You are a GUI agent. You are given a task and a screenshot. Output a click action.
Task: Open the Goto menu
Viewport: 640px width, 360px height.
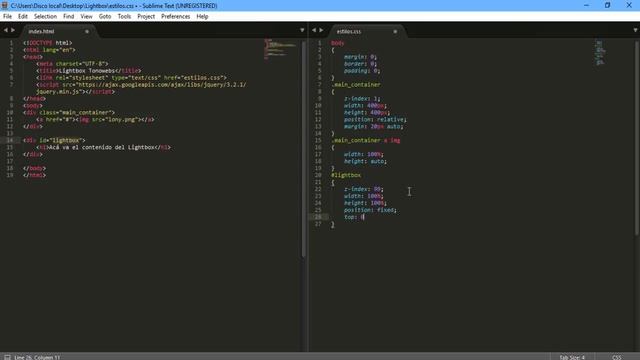tap(105, 16)
